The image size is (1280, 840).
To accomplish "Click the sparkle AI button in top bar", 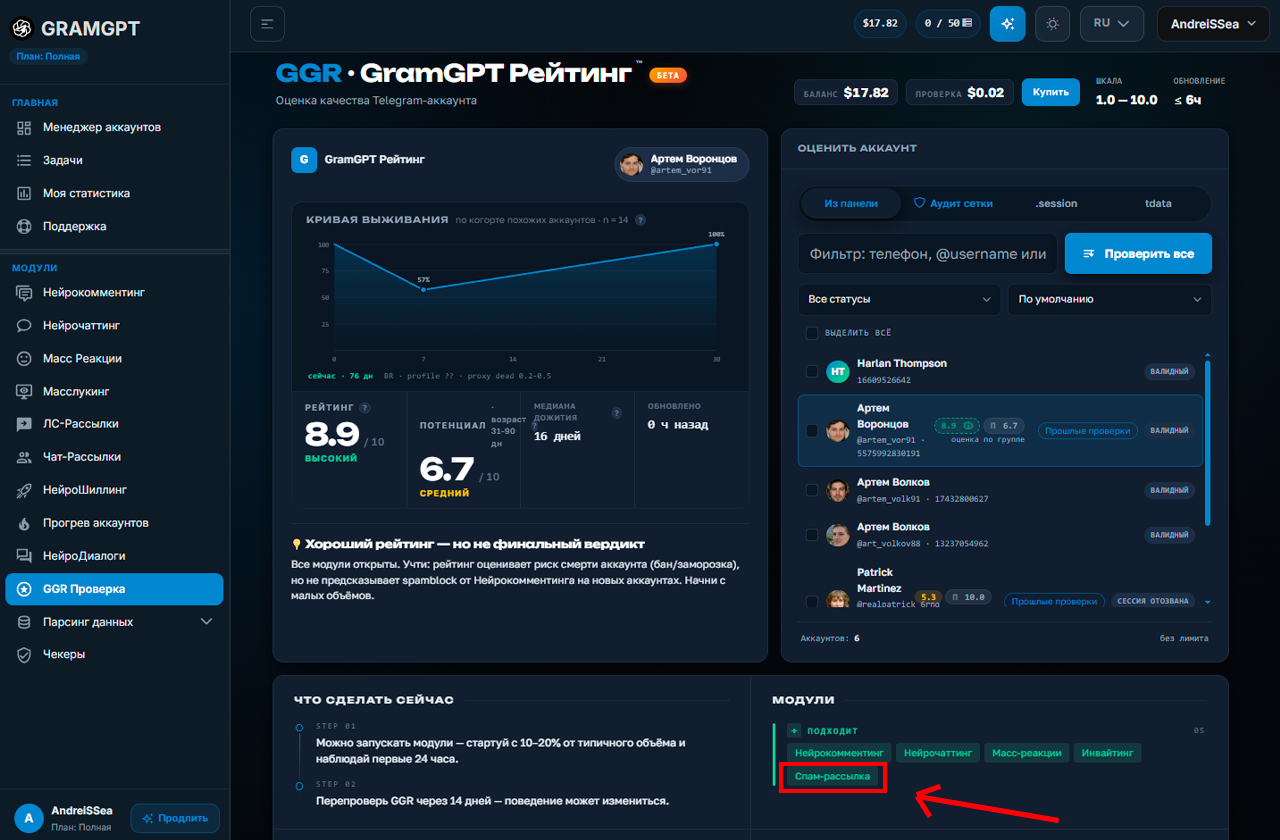I will (1007, 24).
